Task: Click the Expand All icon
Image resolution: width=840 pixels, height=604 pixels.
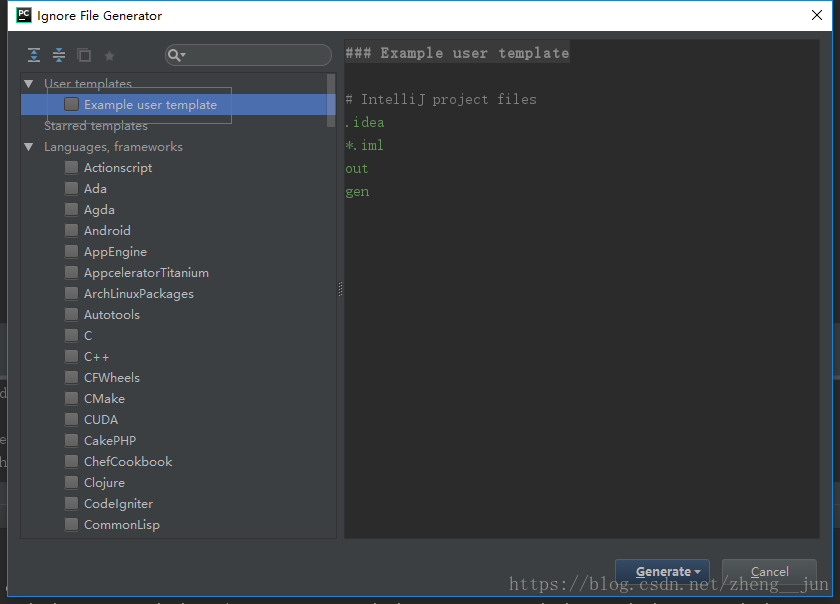Action: 34,55
